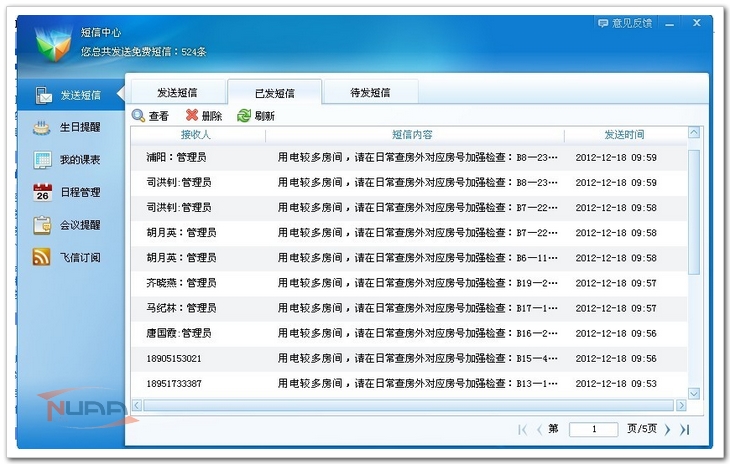Click the vertical scrollbar down arrow

pos(694,393)
